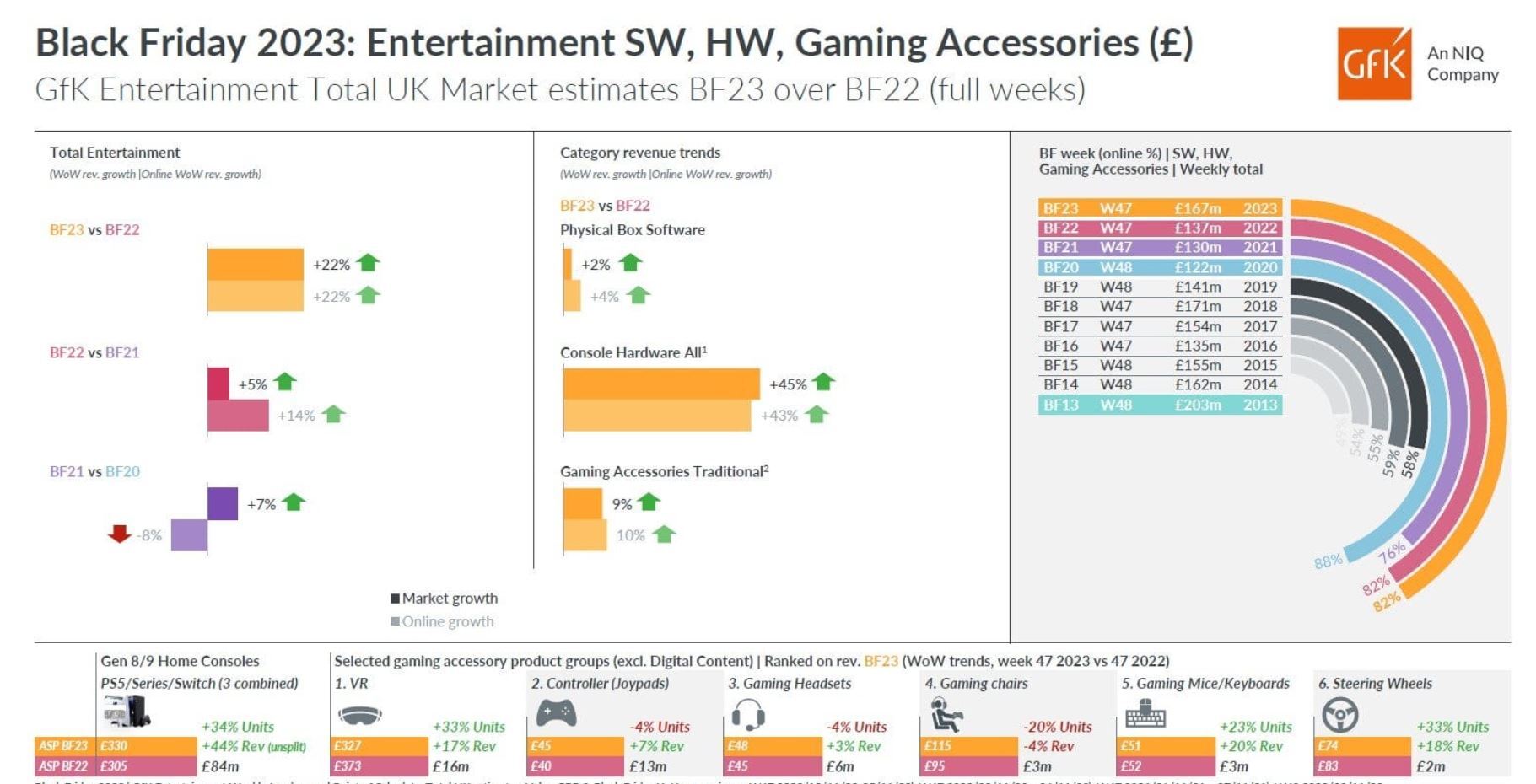Click the £83 ASP BF22 Steering Wheels value
This screenshot has height=784, width=1536.
pyautogui.click(x=1329, y=766)
